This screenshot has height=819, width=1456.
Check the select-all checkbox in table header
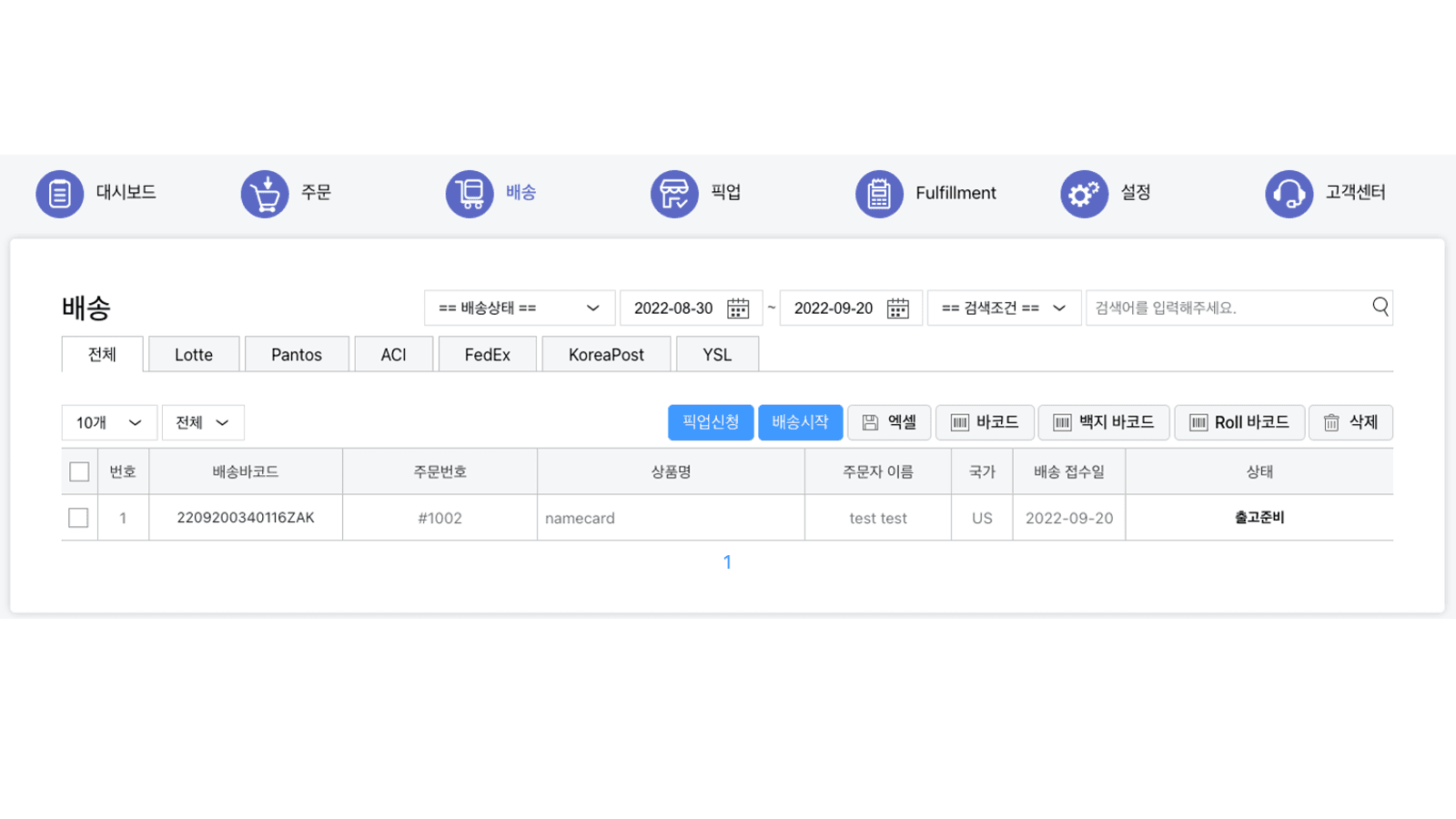coord(79,471)
